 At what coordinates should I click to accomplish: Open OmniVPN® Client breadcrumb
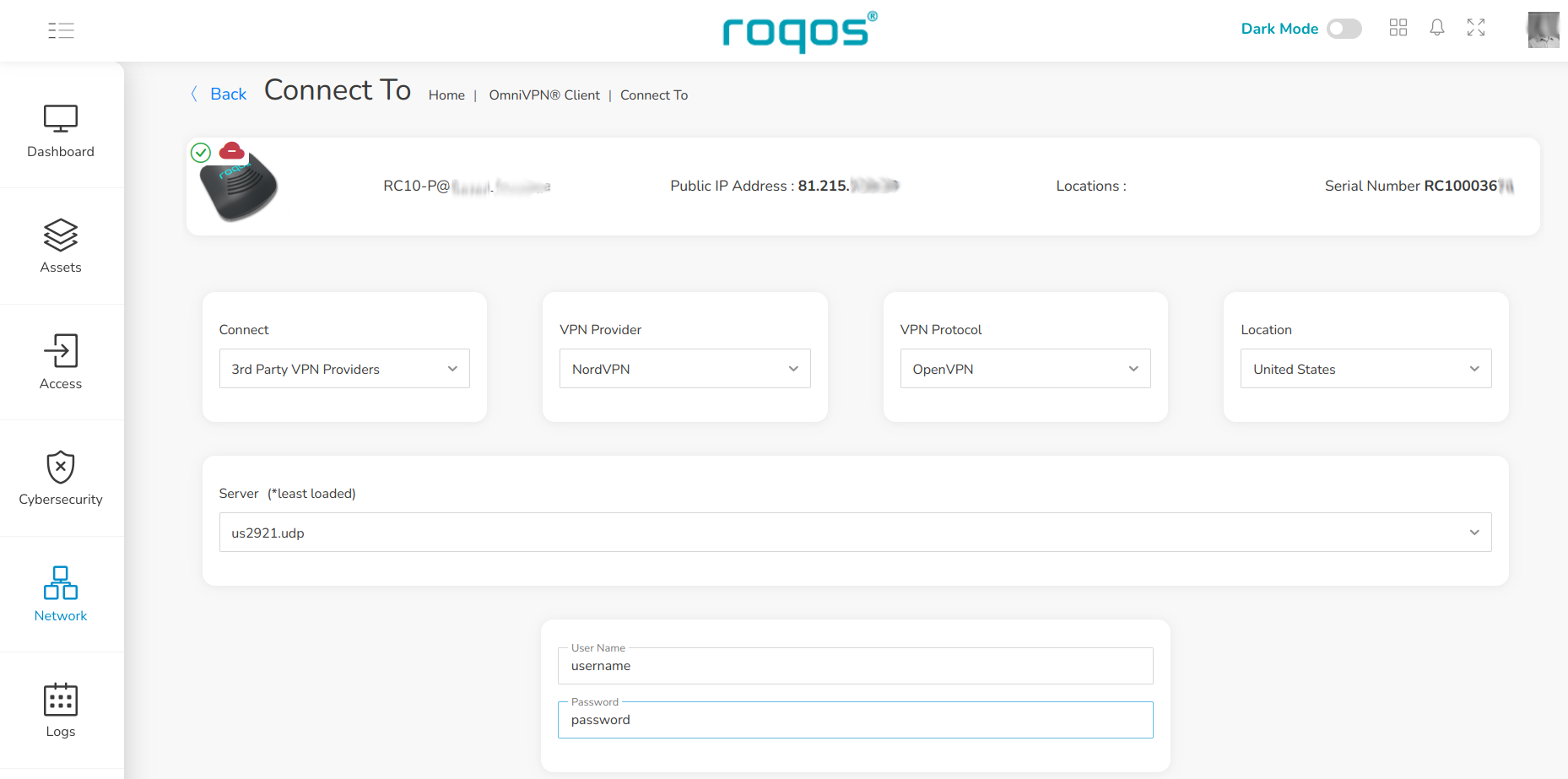[544, 95]
